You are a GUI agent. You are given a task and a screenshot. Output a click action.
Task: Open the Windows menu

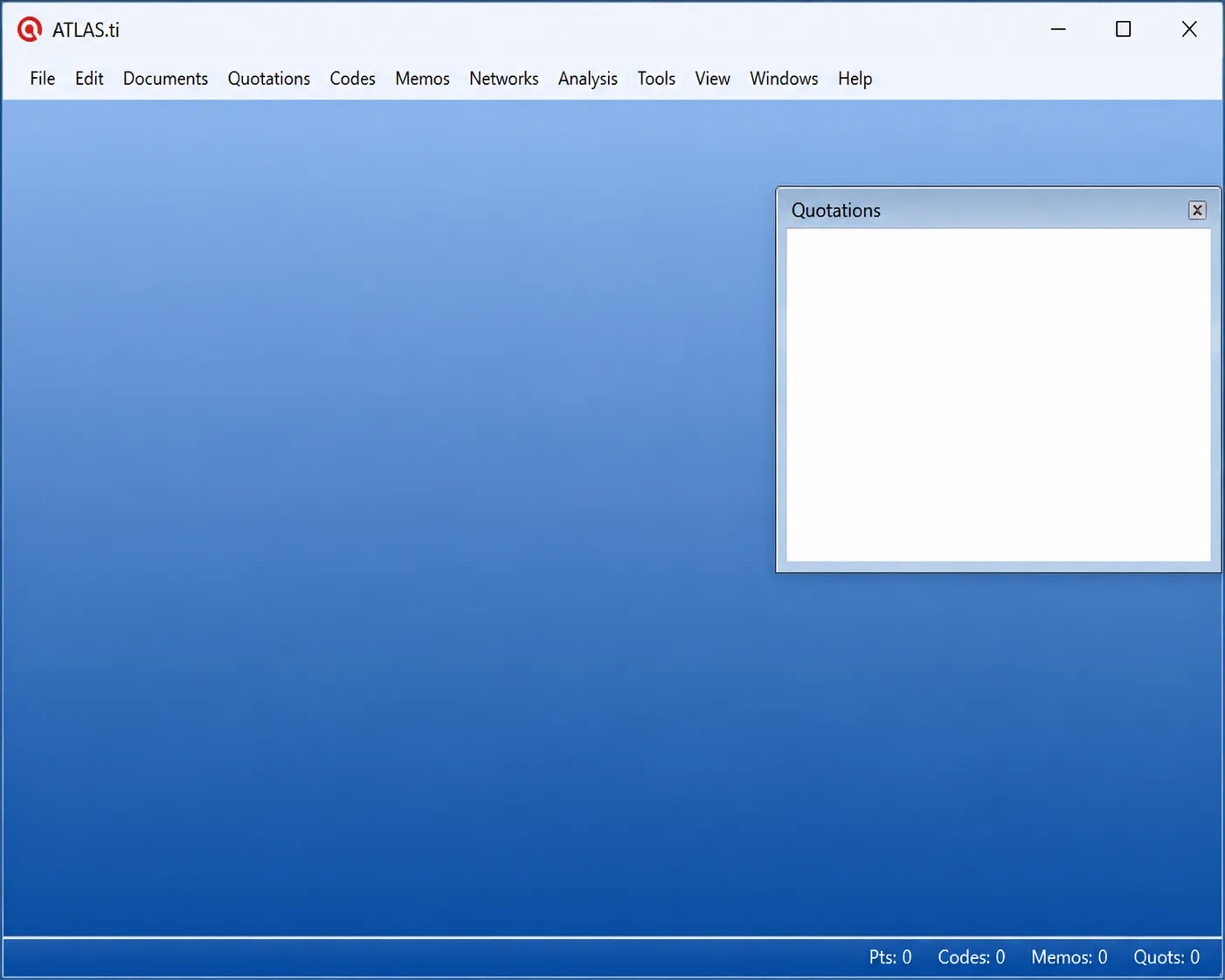coord(784,79)
